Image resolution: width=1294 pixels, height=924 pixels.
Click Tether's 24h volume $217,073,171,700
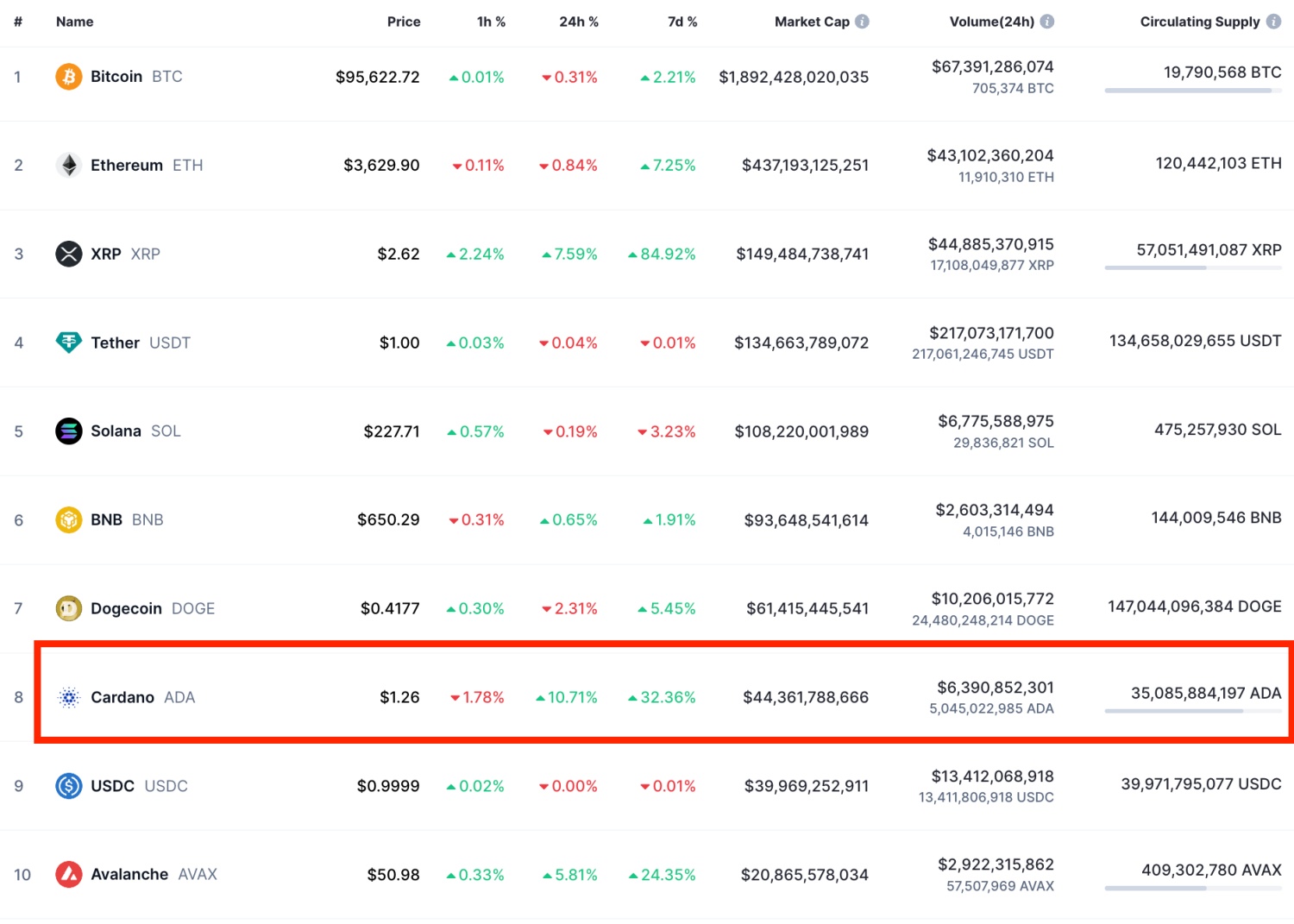pyautogui.click(x=992, y=333)
